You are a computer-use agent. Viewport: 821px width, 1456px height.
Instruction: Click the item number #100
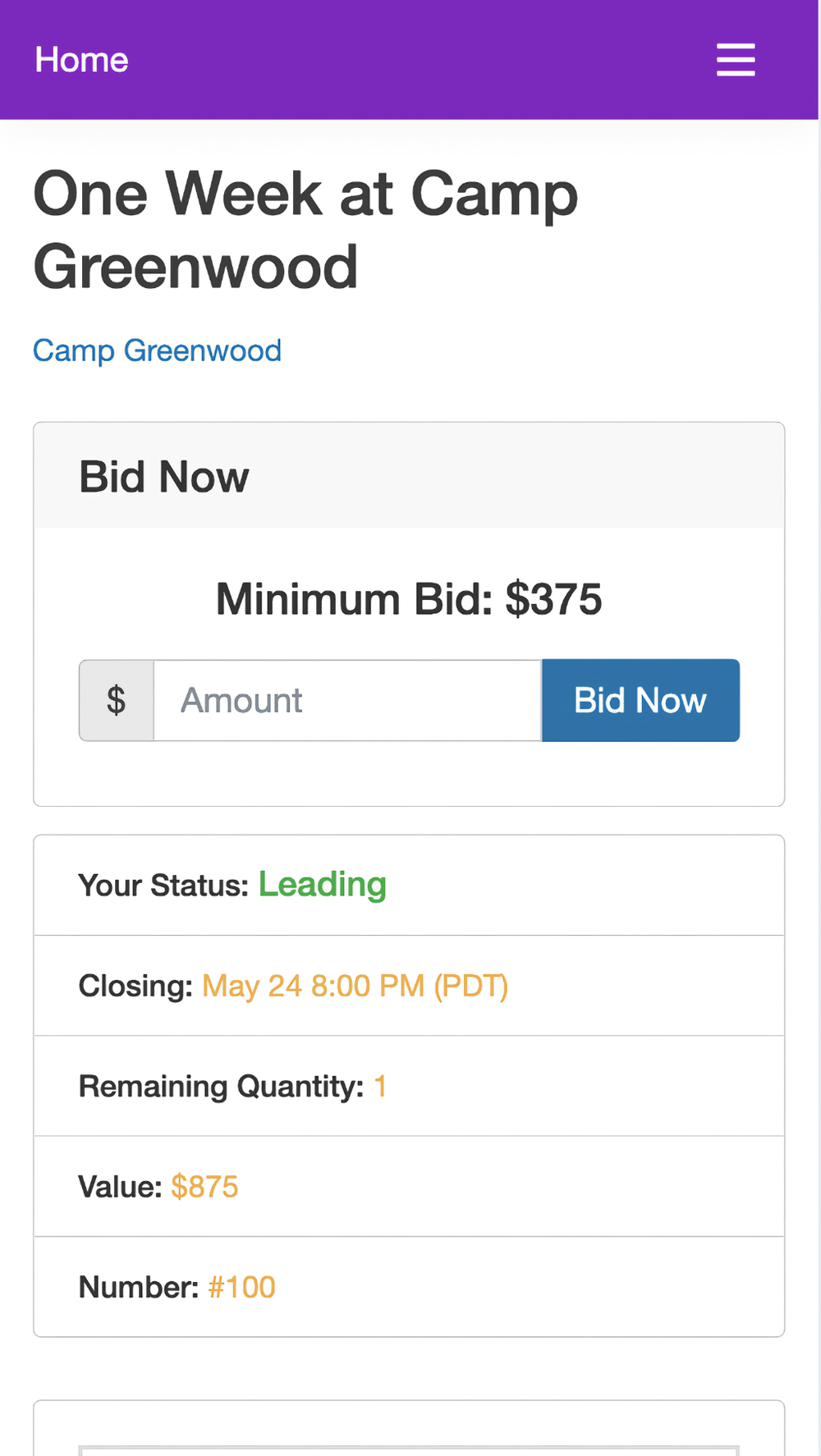241,1287
